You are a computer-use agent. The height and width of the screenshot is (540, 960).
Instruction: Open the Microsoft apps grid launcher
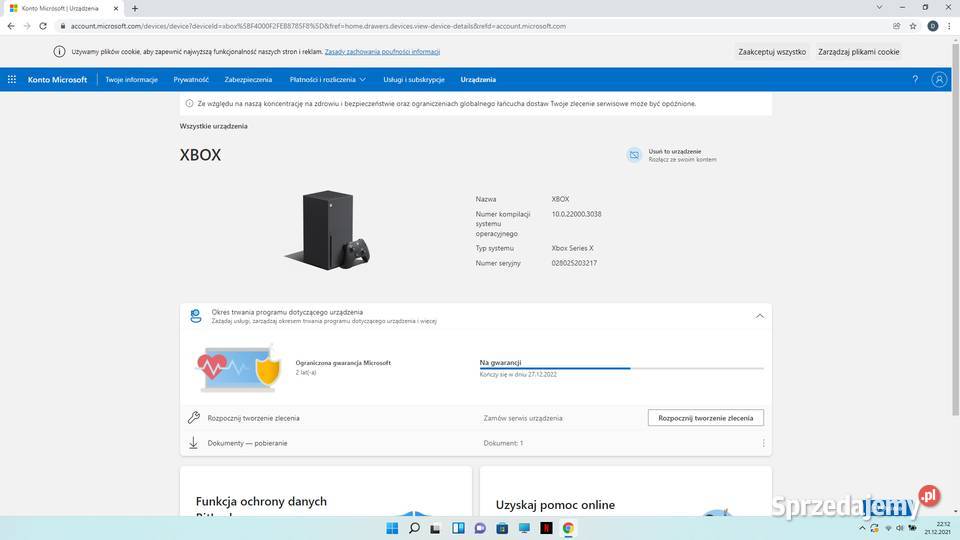click(12, 80)
